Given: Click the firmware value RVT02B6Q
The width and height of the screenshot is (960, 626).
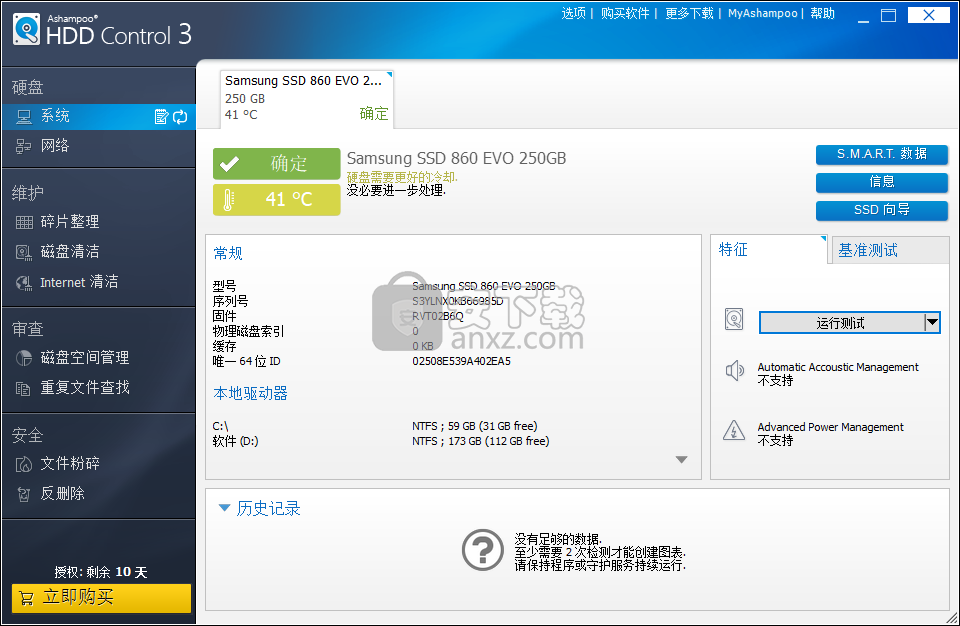Looking at the screenshot, I should tap(438, 317).
